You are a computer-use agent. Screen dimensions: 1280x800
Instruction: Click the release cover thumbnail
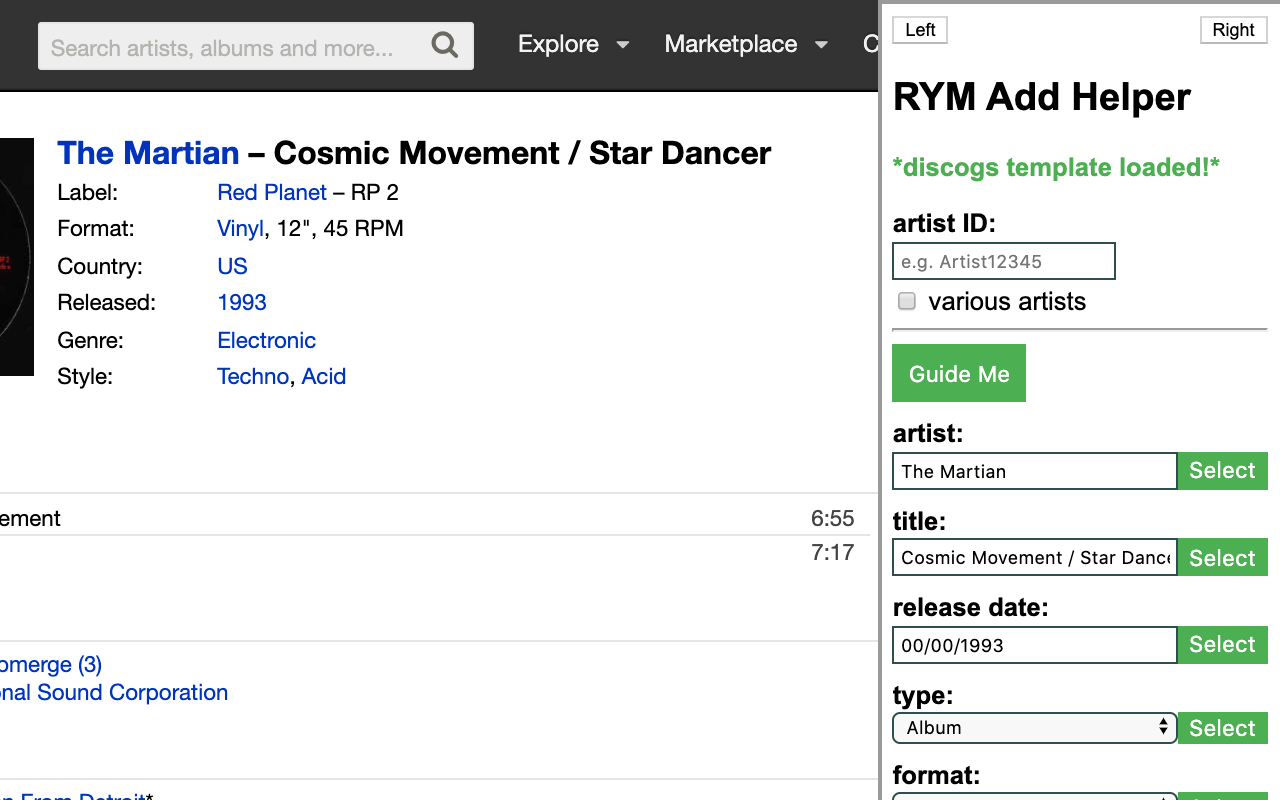click(17, 257)
